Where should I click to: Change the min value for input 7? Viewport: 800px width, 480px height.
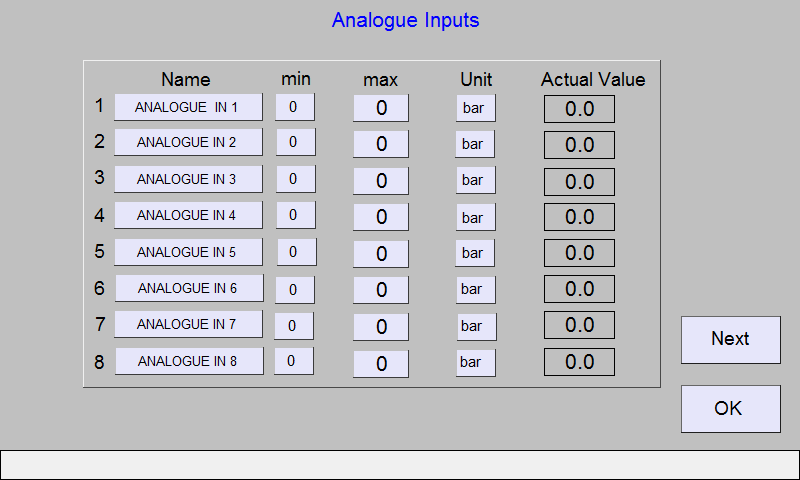[294, 326]
